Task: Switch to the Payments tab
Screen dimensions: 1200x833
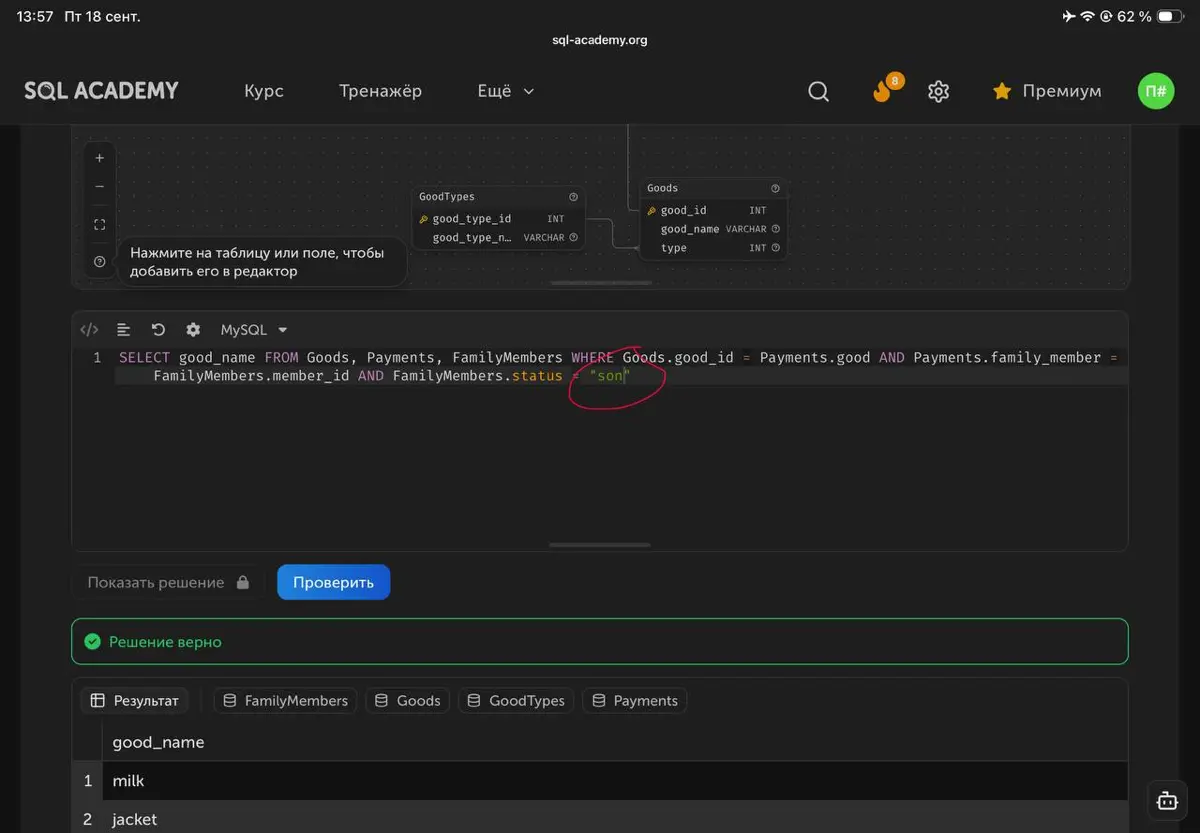Action: pyautogui.click(x=634, y=701)
